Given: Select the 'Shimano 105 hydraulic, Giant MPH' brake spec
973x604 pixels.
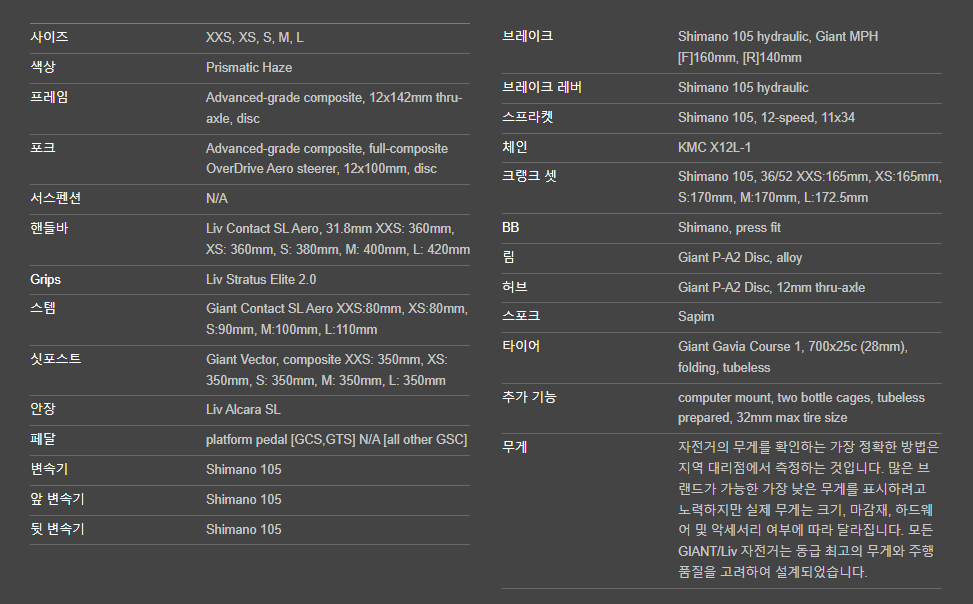Looking at the screenshot, I should pos(778,47).
